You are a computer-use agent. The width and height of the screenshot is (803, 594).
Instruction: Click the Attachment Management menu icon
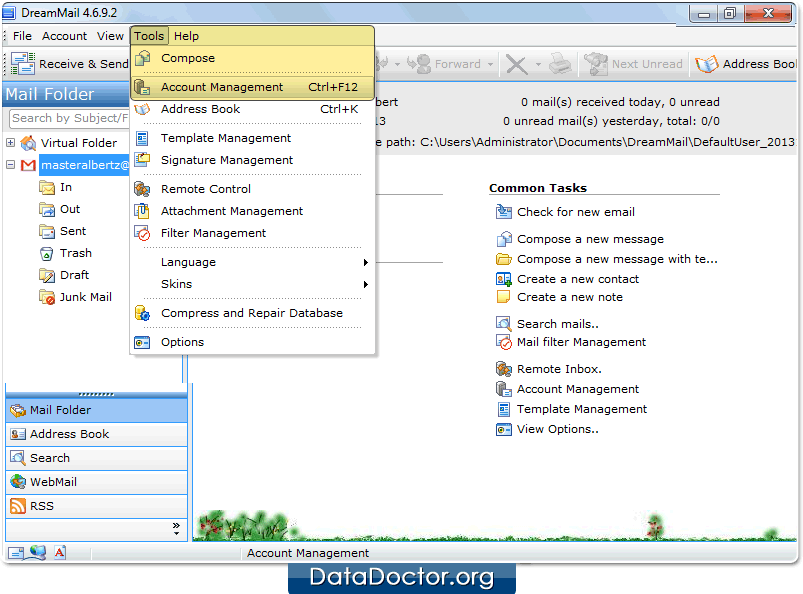point(142,211)
